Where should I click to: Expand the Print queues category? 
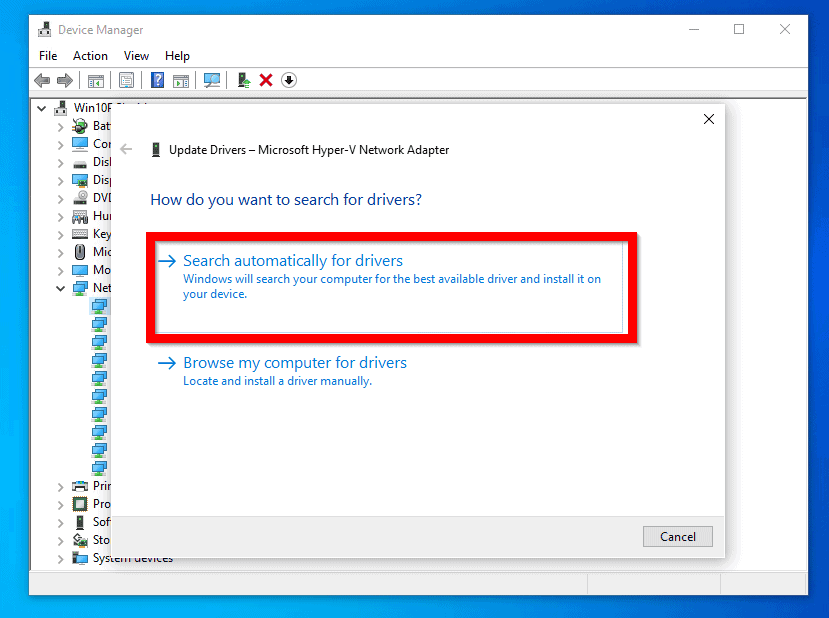coord(60,487)
